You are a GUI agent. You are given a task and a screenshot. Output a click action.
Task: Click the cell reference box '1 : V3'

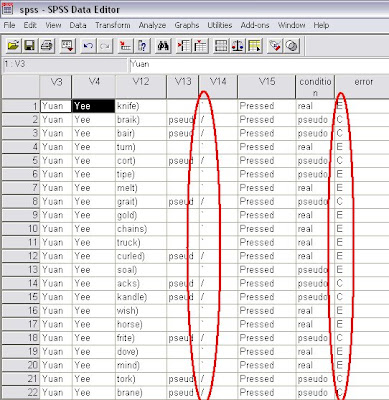[x=65, y=65]
